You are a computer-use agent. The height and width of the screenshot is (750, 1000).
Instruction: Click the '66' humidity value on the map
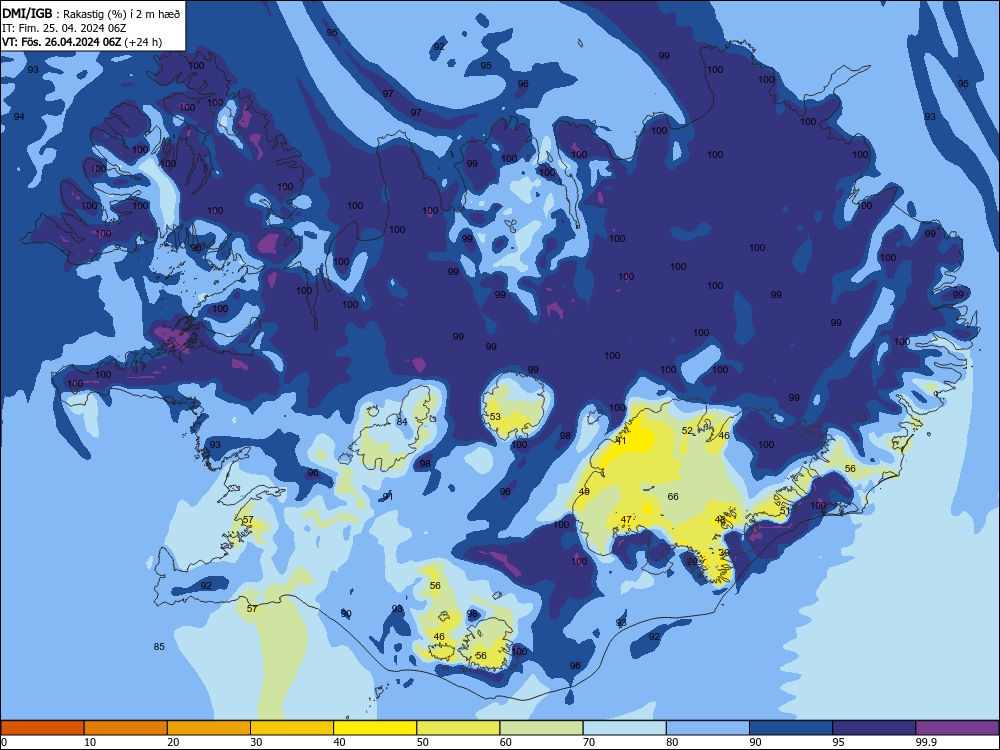tap(673, 496)
